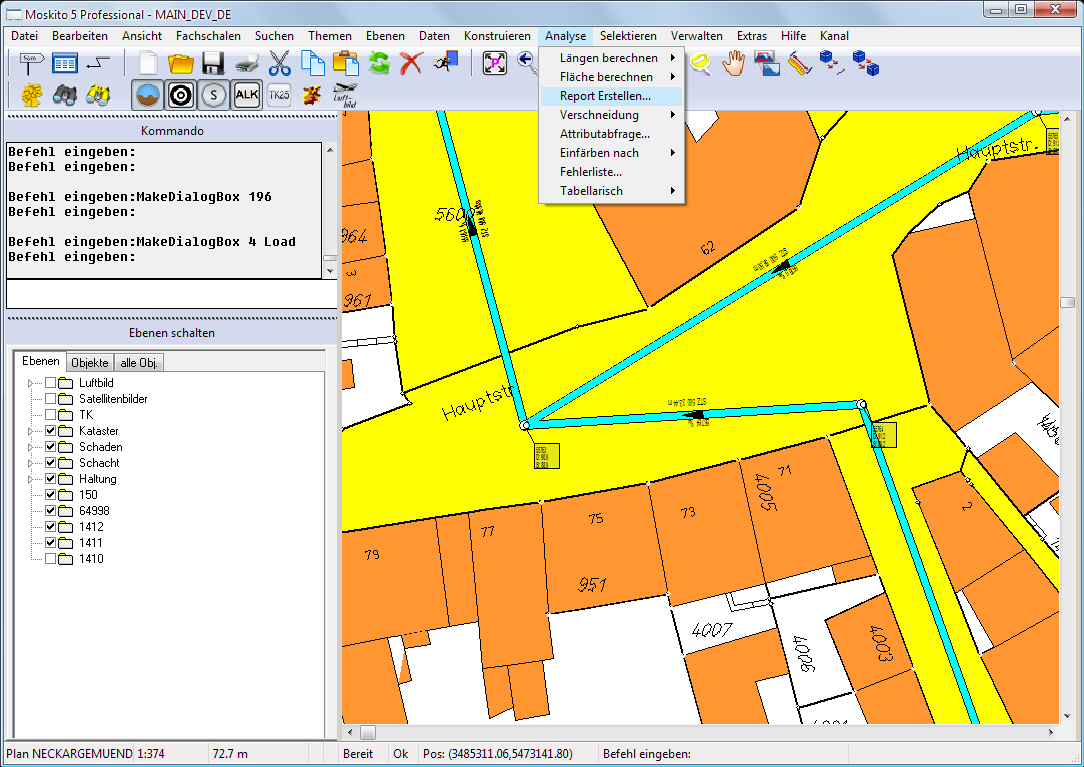Enable the Luftbild layer checkbox
This screenshot has width=1084, height=767.
(50, 383)
